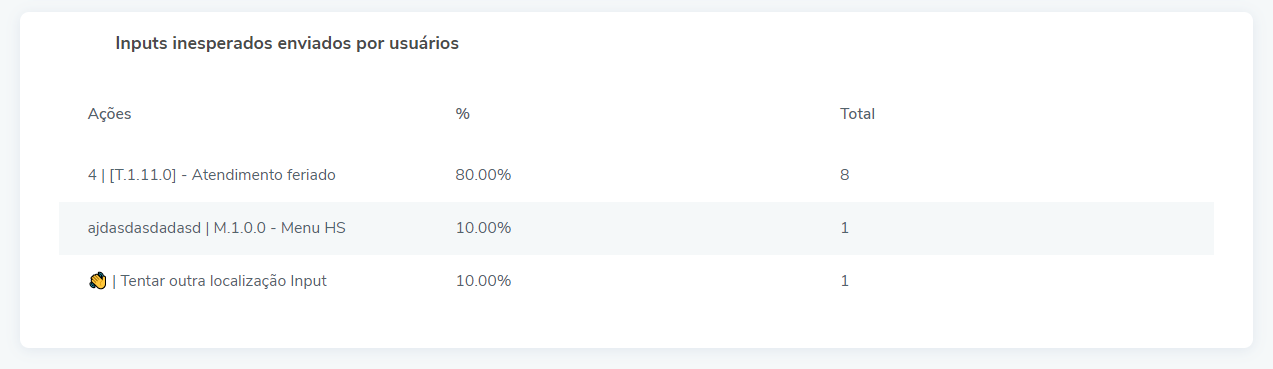
Task: Click total 1 in Tentar outra localização row
Action: pos(845,281)
